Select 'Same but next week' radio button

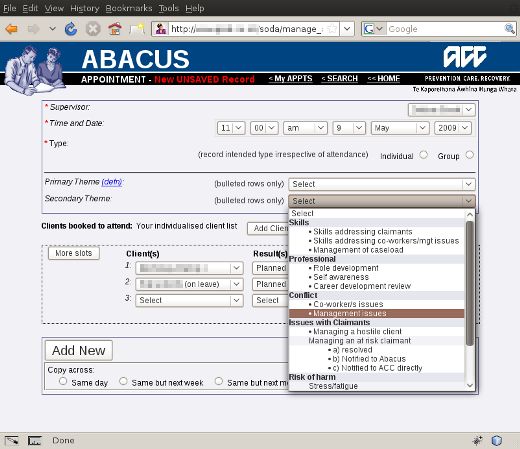click(x=123, y=381)
